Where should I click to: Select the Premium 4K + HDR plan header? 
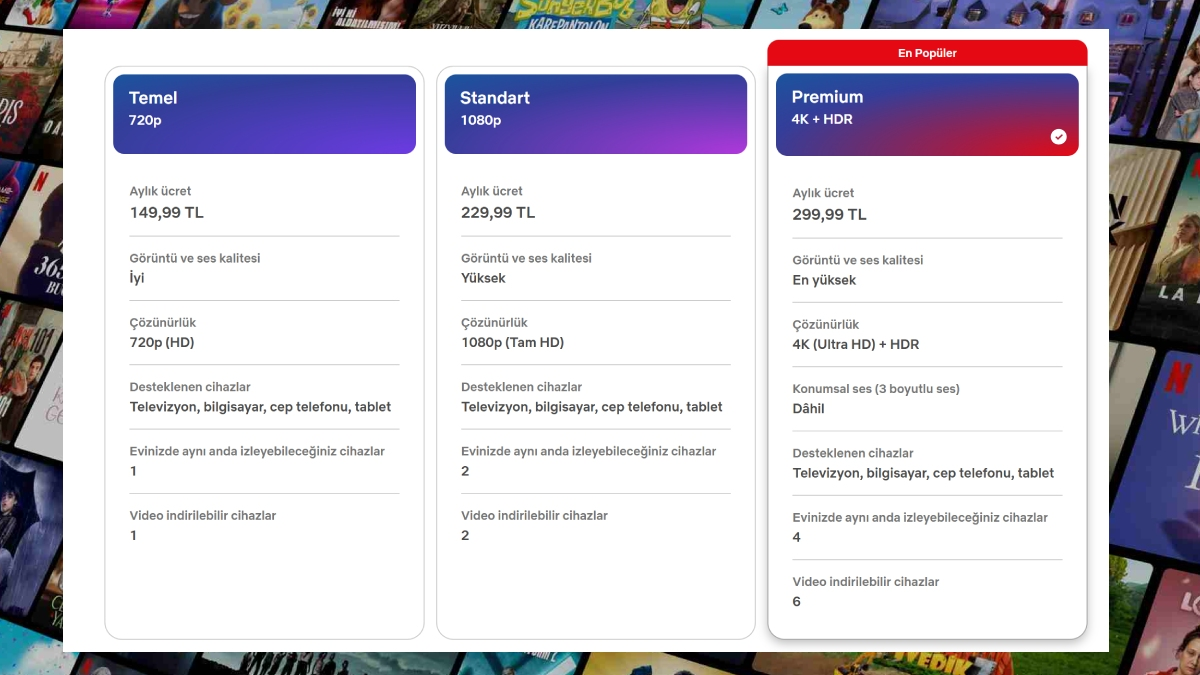coord(926,114)
